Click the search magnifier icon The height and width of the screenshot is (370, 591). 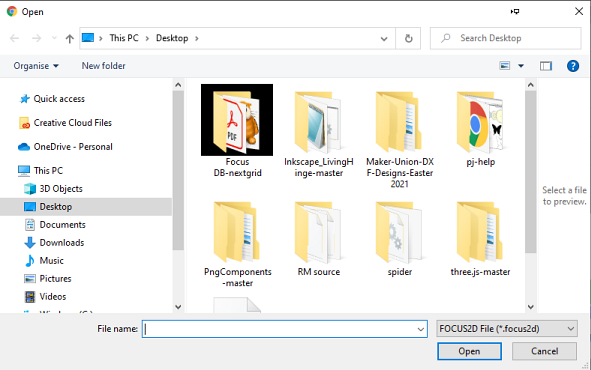pos(446,38)
